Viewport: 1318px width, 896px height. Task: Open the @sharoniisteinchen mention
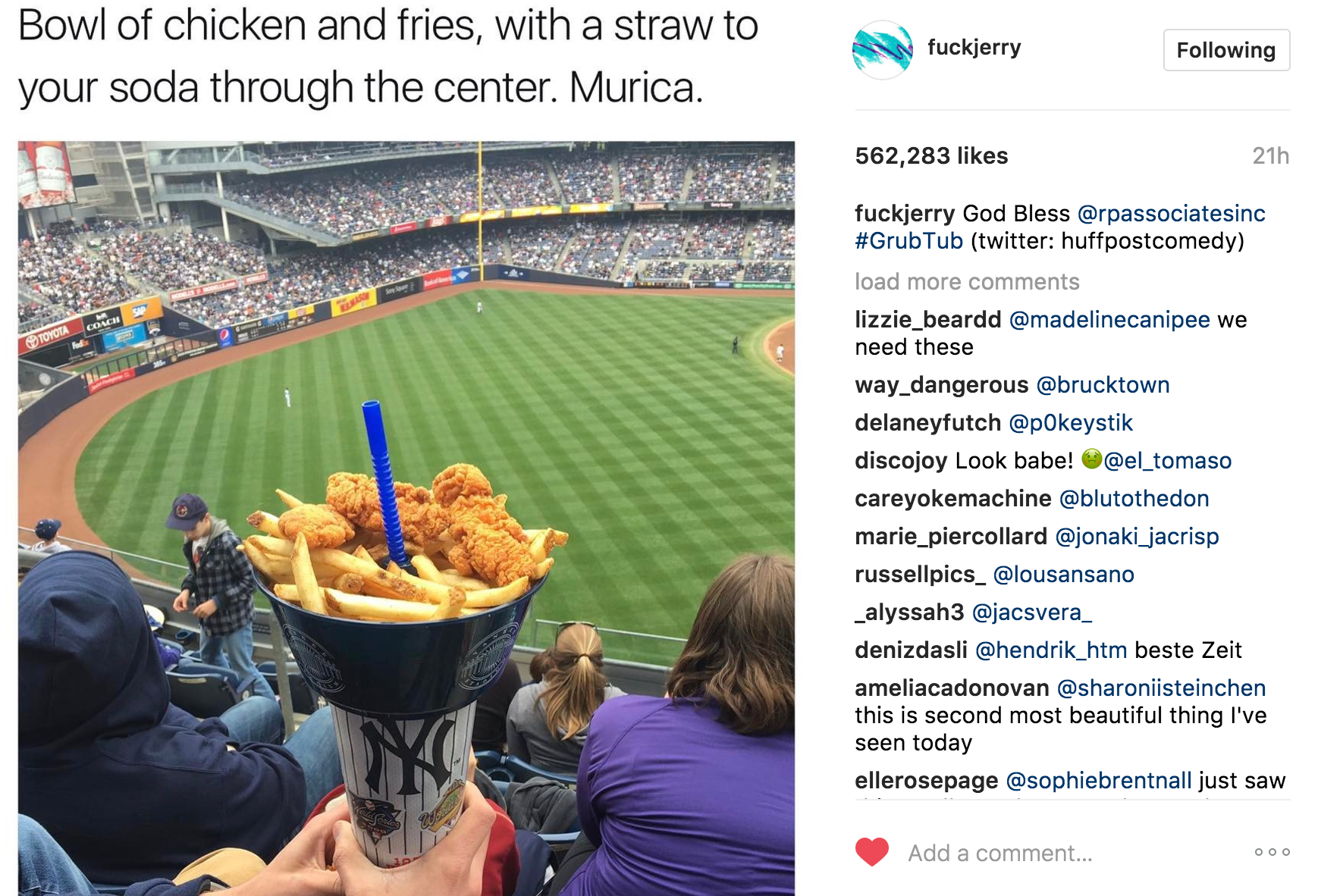(1161, 688)
